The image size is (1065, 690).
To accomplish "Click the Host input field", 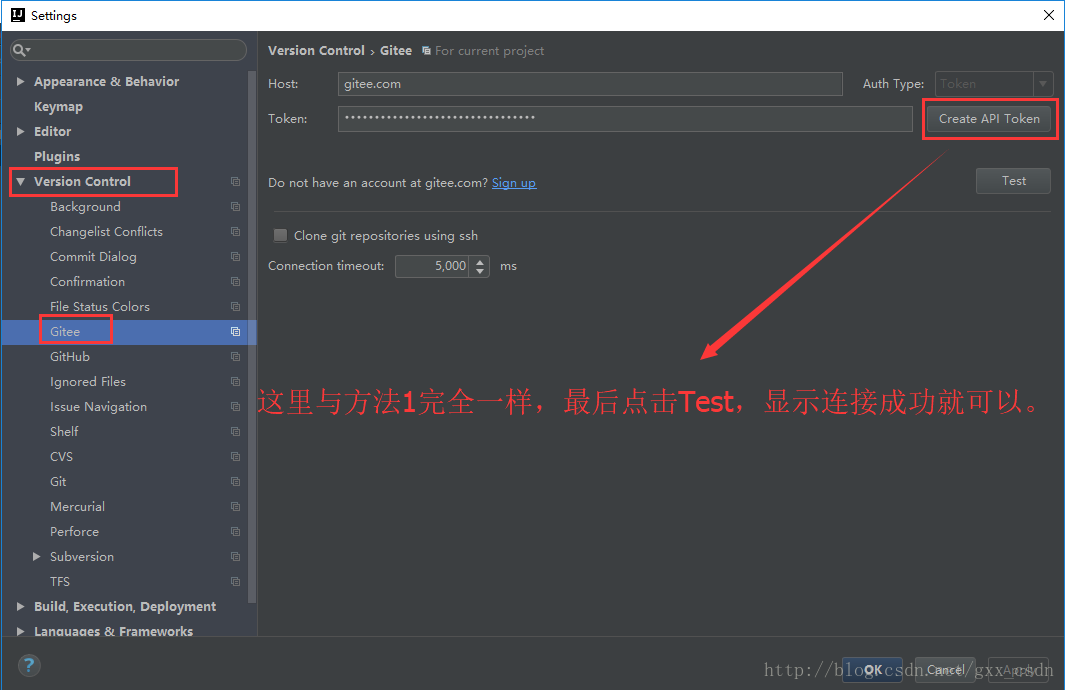I will pyautogui.click(x=590, y=84).
